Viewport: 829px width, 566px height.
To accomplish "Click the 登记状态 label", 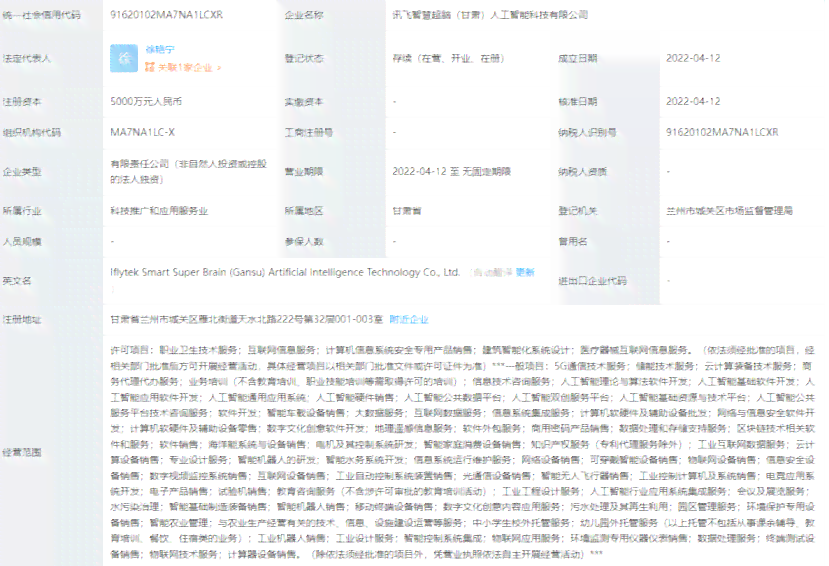I will [x=304, y=58].
